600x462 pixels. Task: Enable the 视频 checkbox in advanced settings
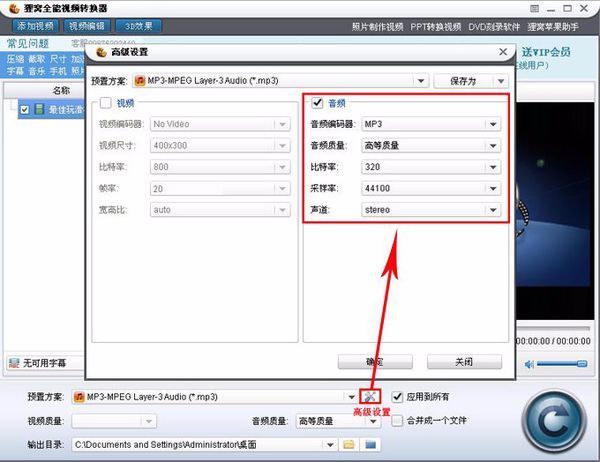105,102
